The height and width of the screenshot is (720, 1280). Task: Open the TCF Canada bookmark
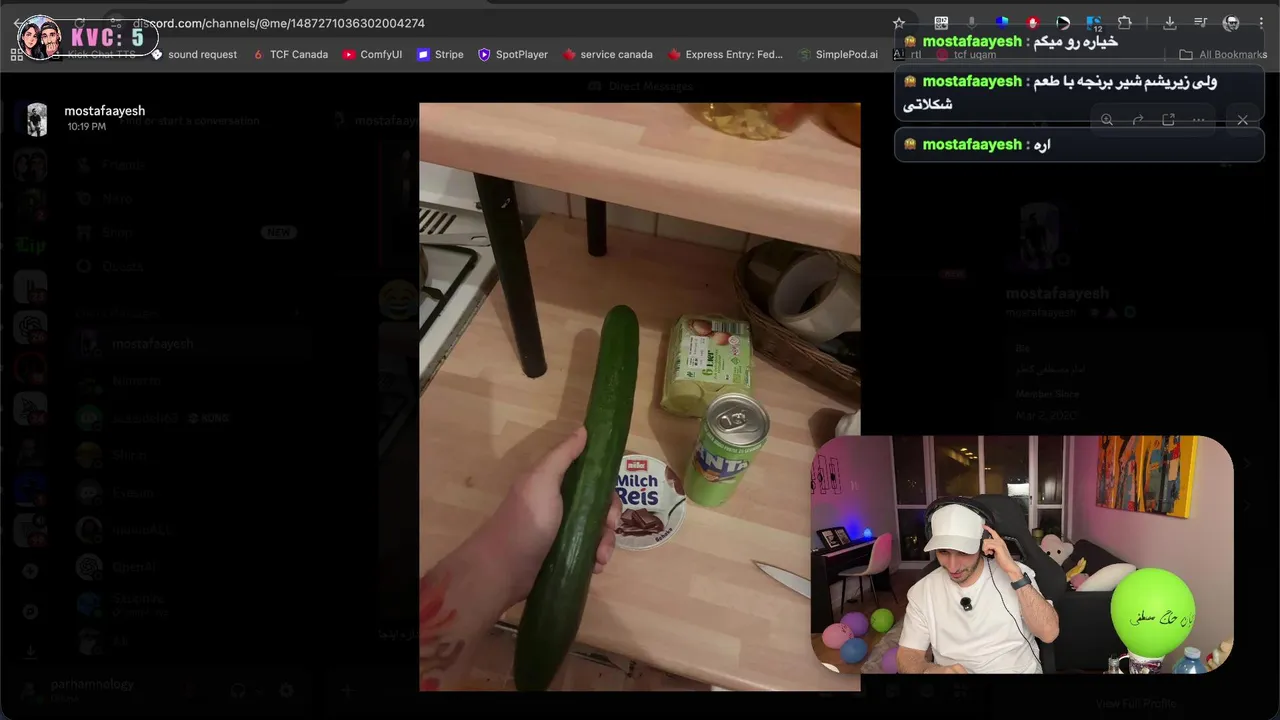click(290, 55)
